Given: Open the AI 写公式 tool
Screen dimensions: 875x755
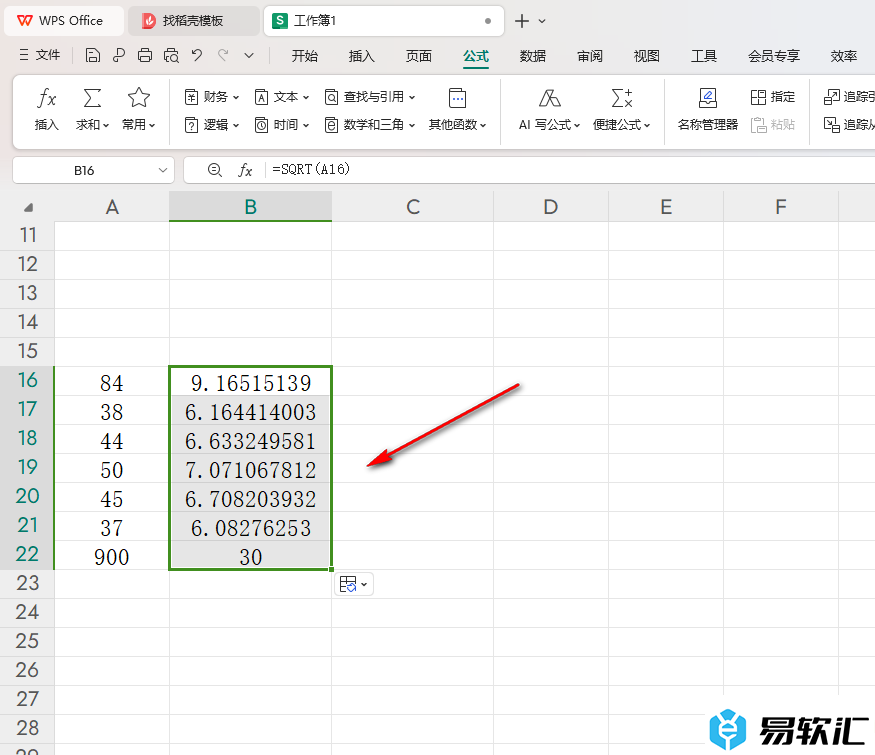Looking at the screenshot, I should click(x=550, y=109).
